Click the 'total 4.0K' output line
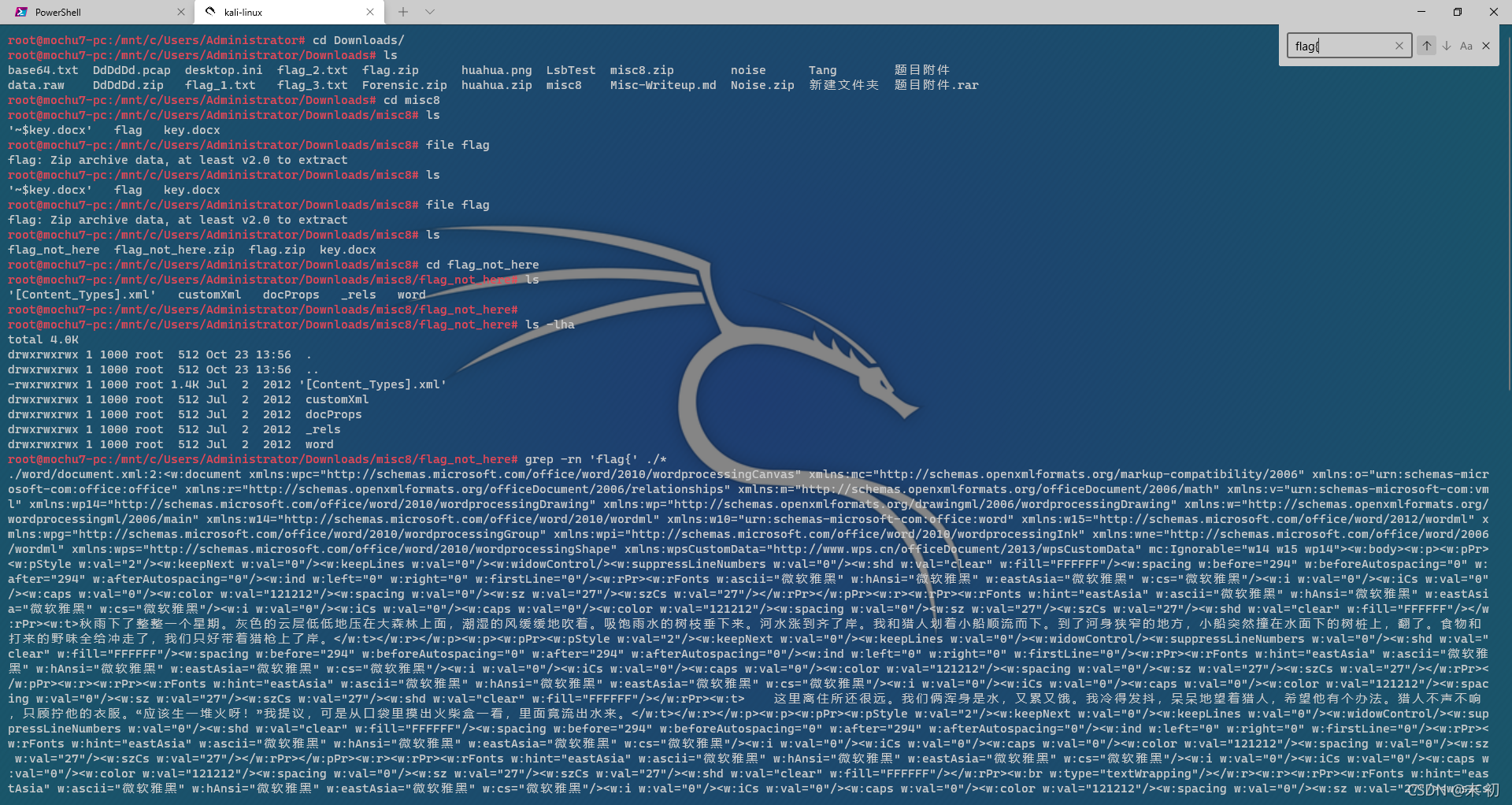The height and width of the screenshot is (805, 1512). point(43,339)
